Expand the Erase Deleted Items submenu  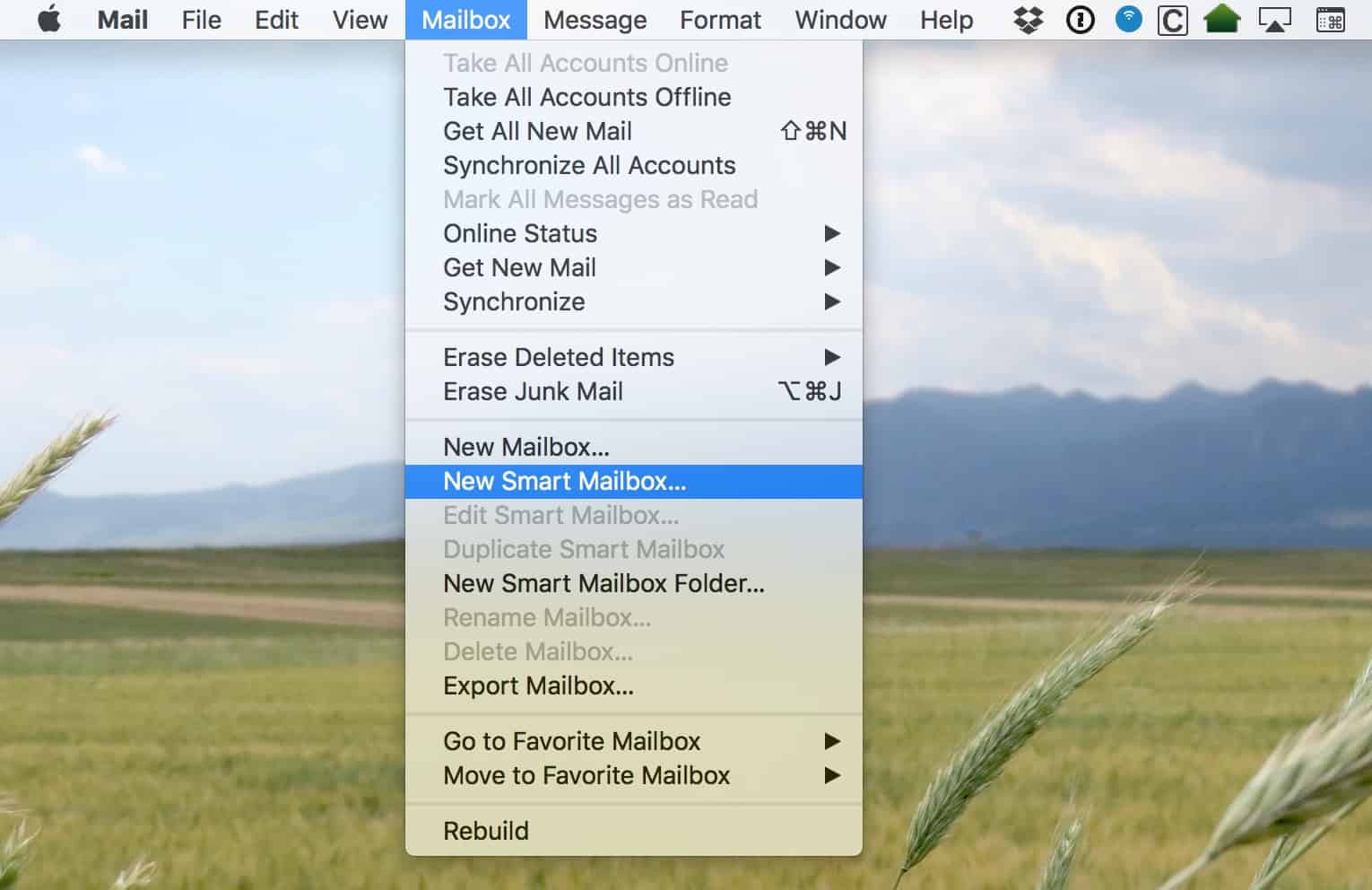(634, 357)
